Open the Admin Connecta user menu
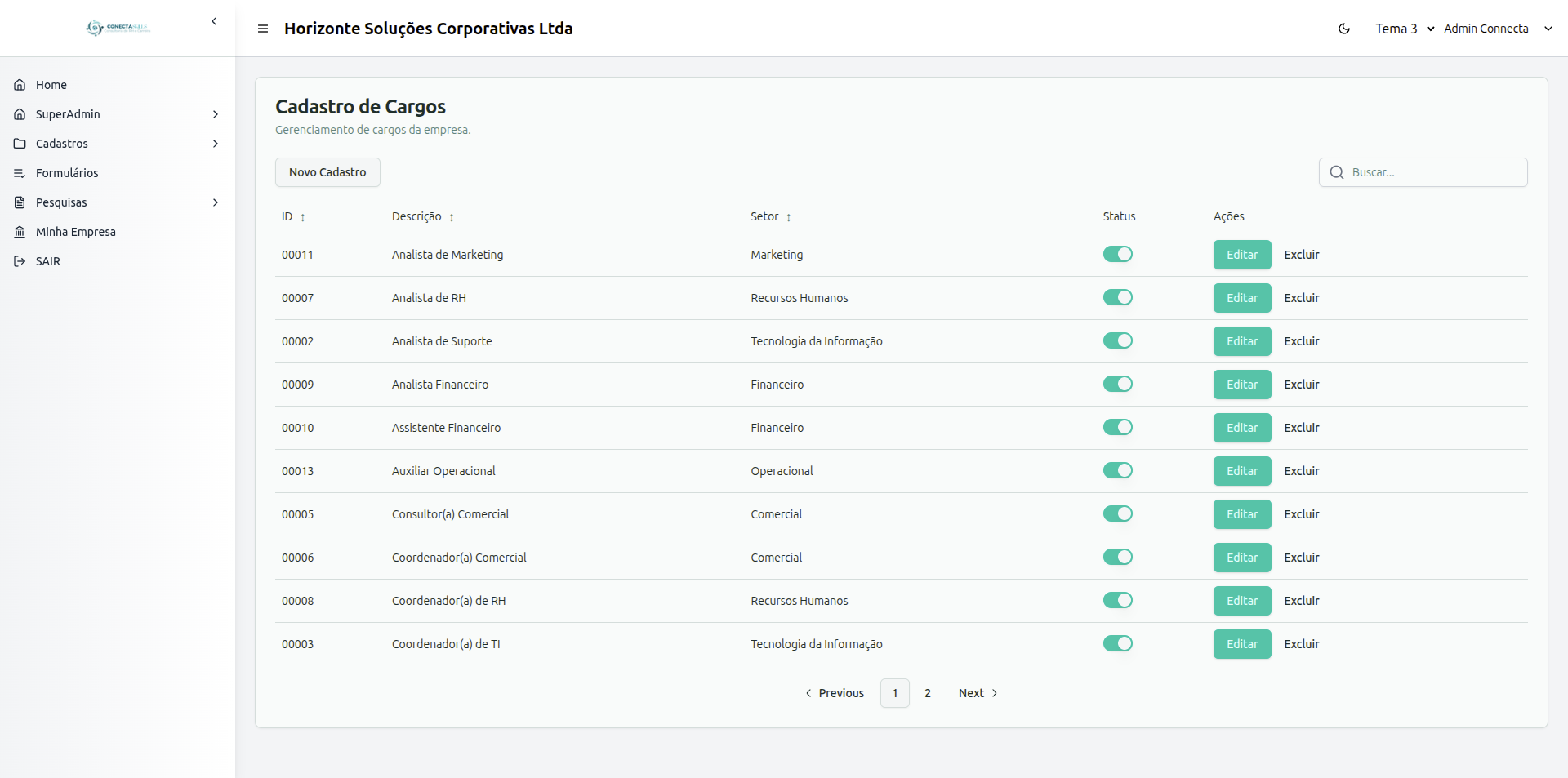The height and width of the screenshot is (778, 1568). pyautogui.click(x=1498, y=29)
